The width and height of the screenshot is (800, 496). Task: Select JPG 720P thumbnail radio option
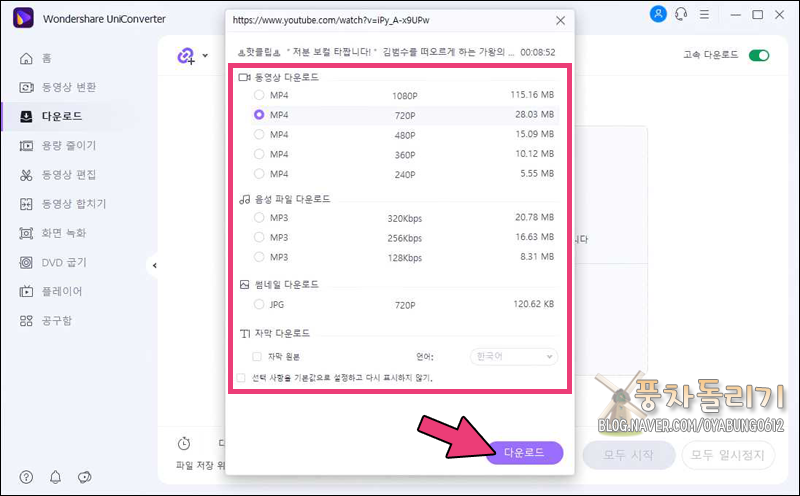259,304
